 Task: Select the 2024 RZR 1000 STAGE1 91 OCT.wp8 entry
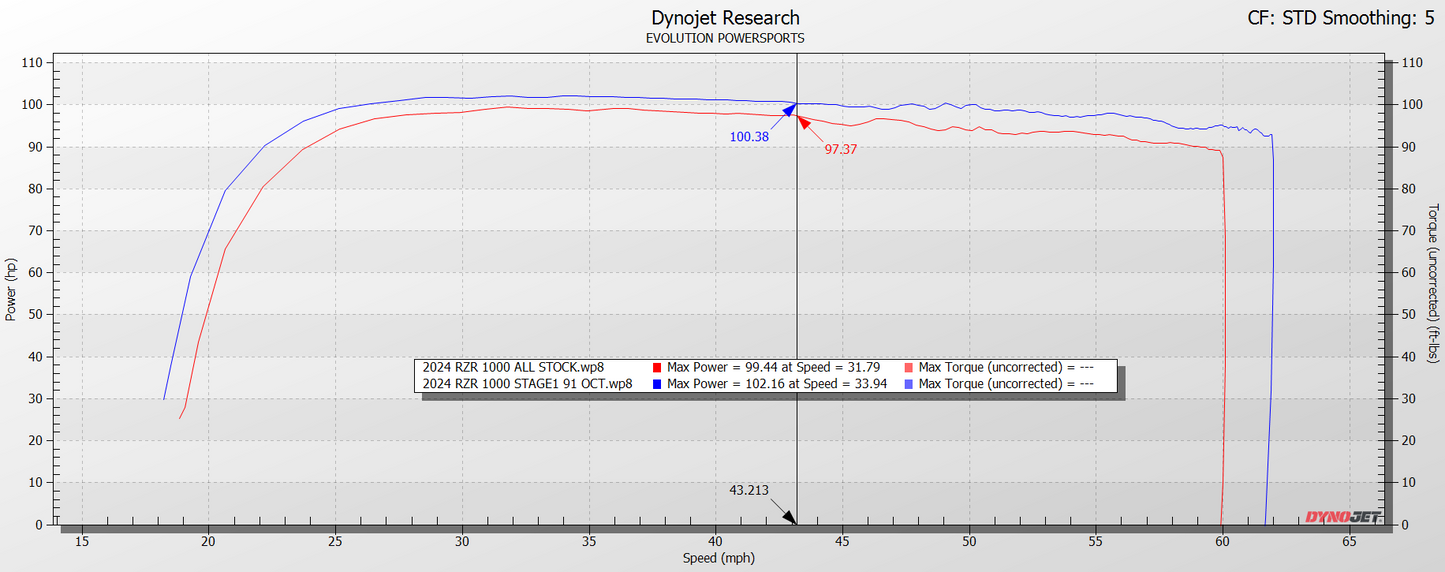tap(527, 383)
